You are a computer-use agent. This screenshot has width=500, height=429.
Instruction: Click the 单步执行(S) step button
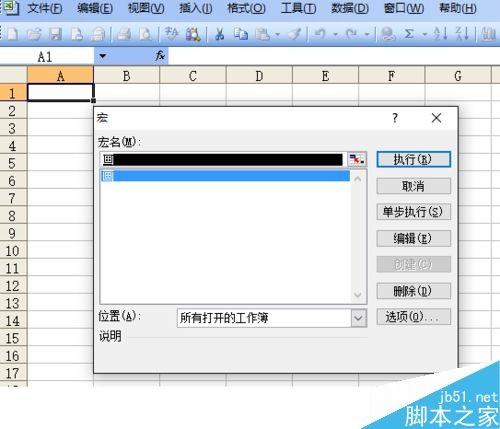(x=413, y=212)
